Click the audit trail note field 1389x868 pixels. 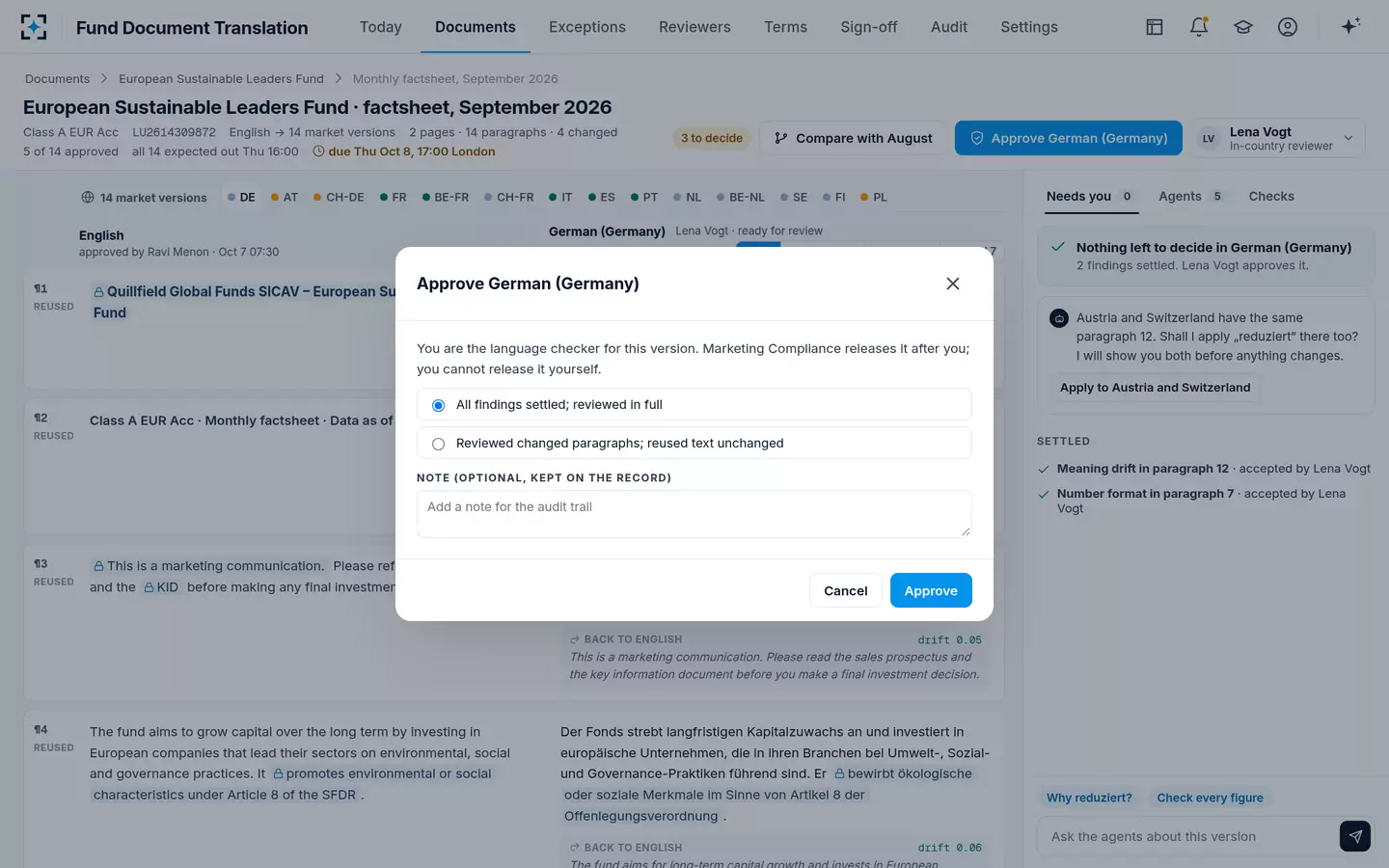pyautogui.click(x=694, y=514)
